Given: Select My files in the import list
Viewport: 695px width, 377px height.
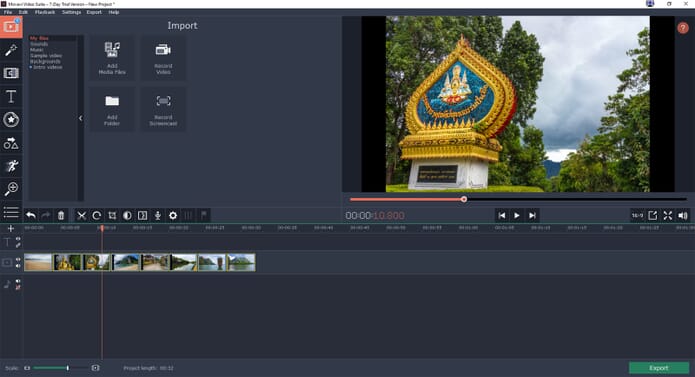Looking at the screenshot, I should (x=39, y=39).
